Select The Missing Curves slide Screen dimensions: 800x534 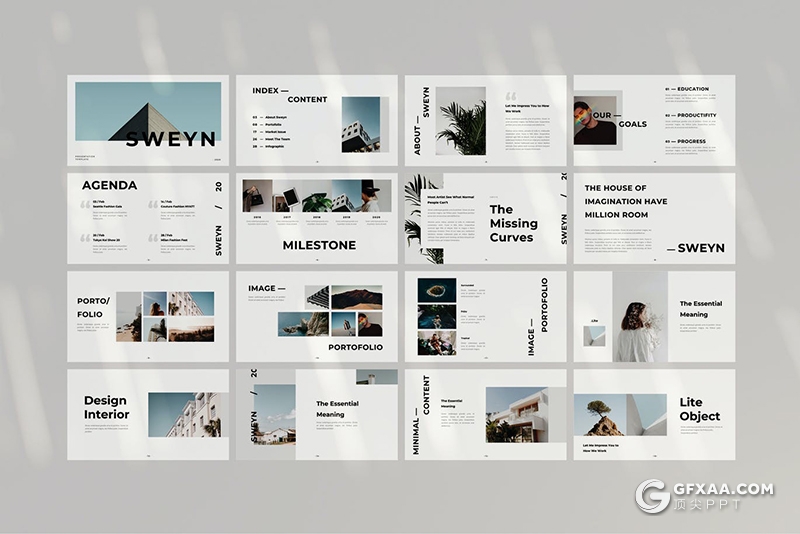point(485,218)
